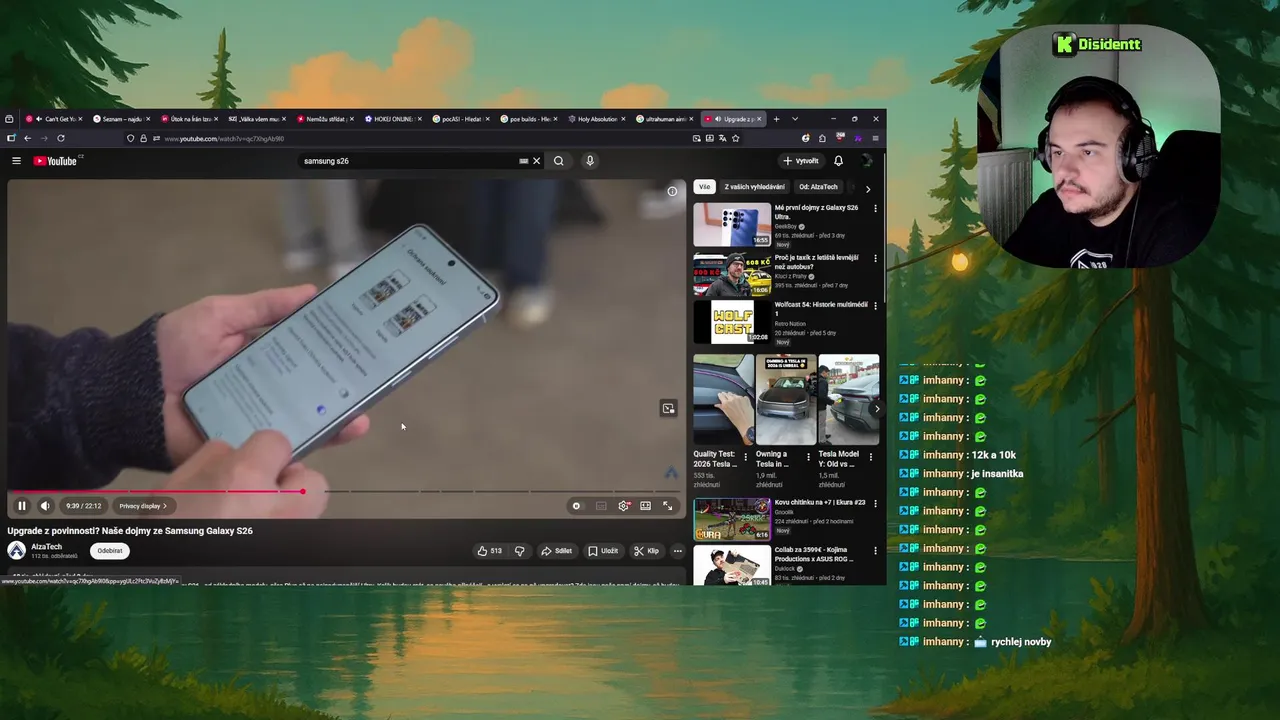
Task: Share the video via Sdílet
Action: [556, 551]
